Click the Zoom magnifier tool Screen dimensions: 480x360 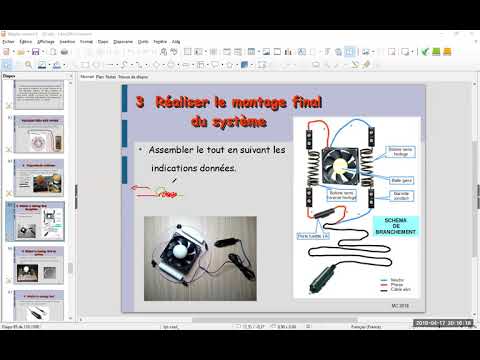pyautogui.click(x=29, y=65)
